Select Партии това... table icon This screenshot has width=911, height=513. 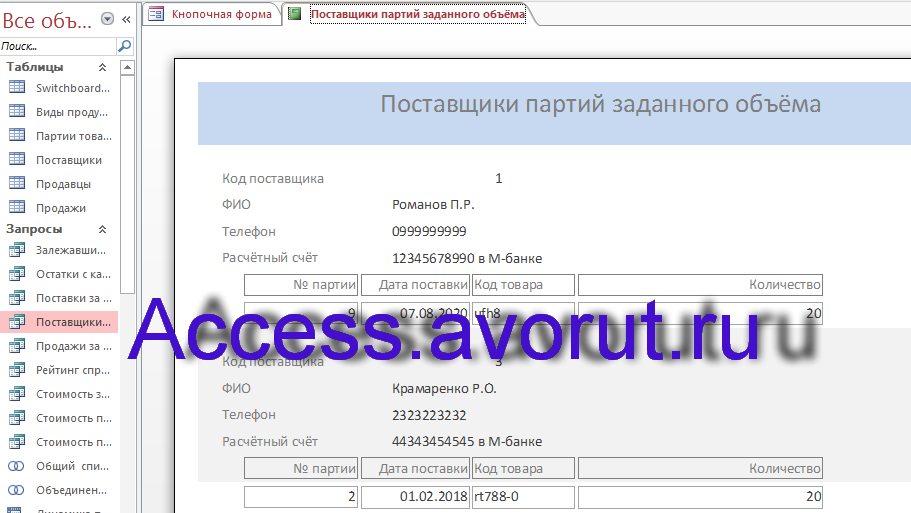tap(17, 135)
